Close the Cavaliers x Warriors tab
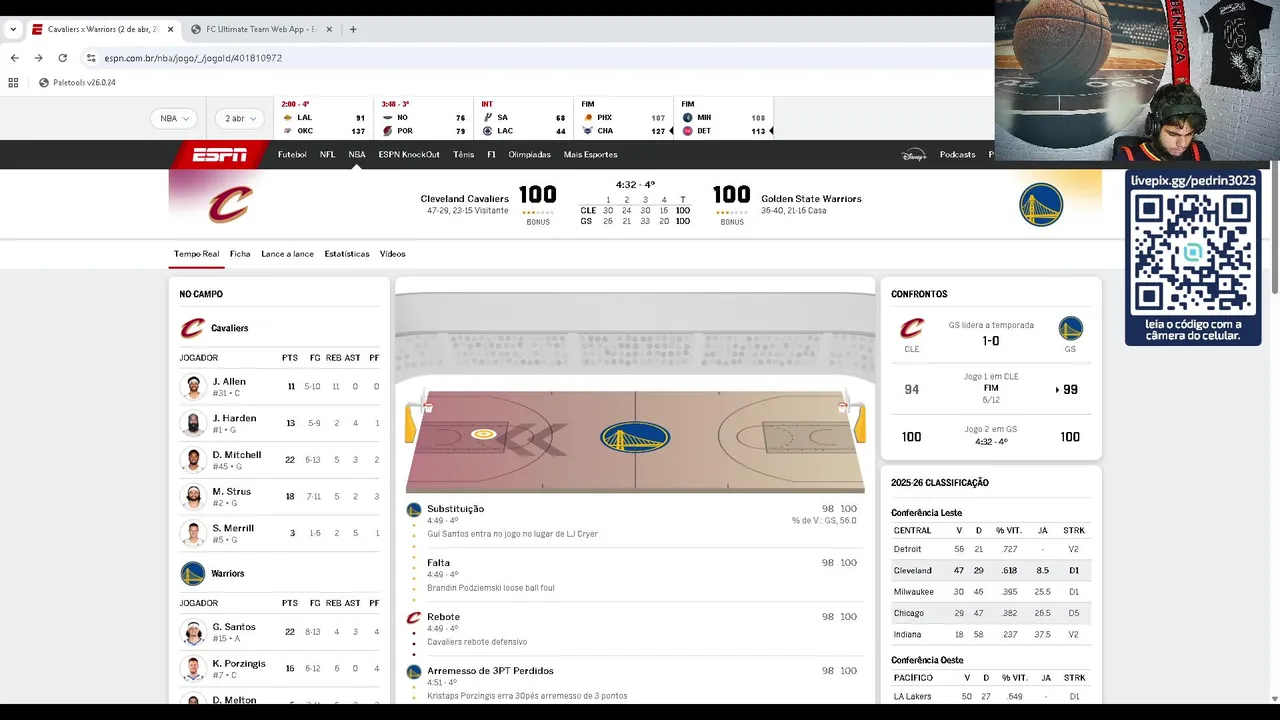Image resolution: width=1280 pixels, height=720 pixels. coord(170,29)
